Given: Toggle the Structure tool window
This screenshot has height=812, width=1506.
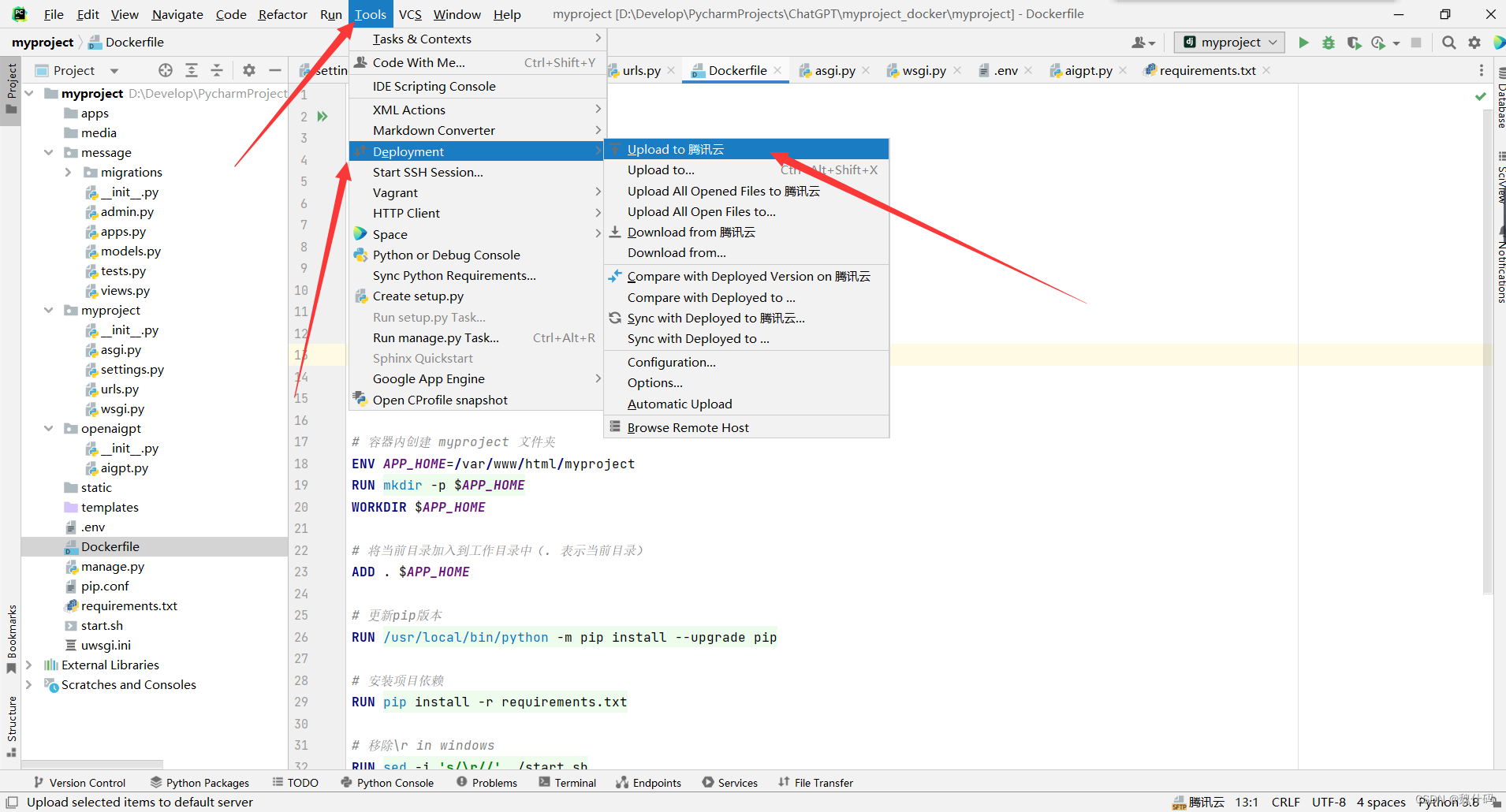Looking at the screenshot, I should (11, 719).
